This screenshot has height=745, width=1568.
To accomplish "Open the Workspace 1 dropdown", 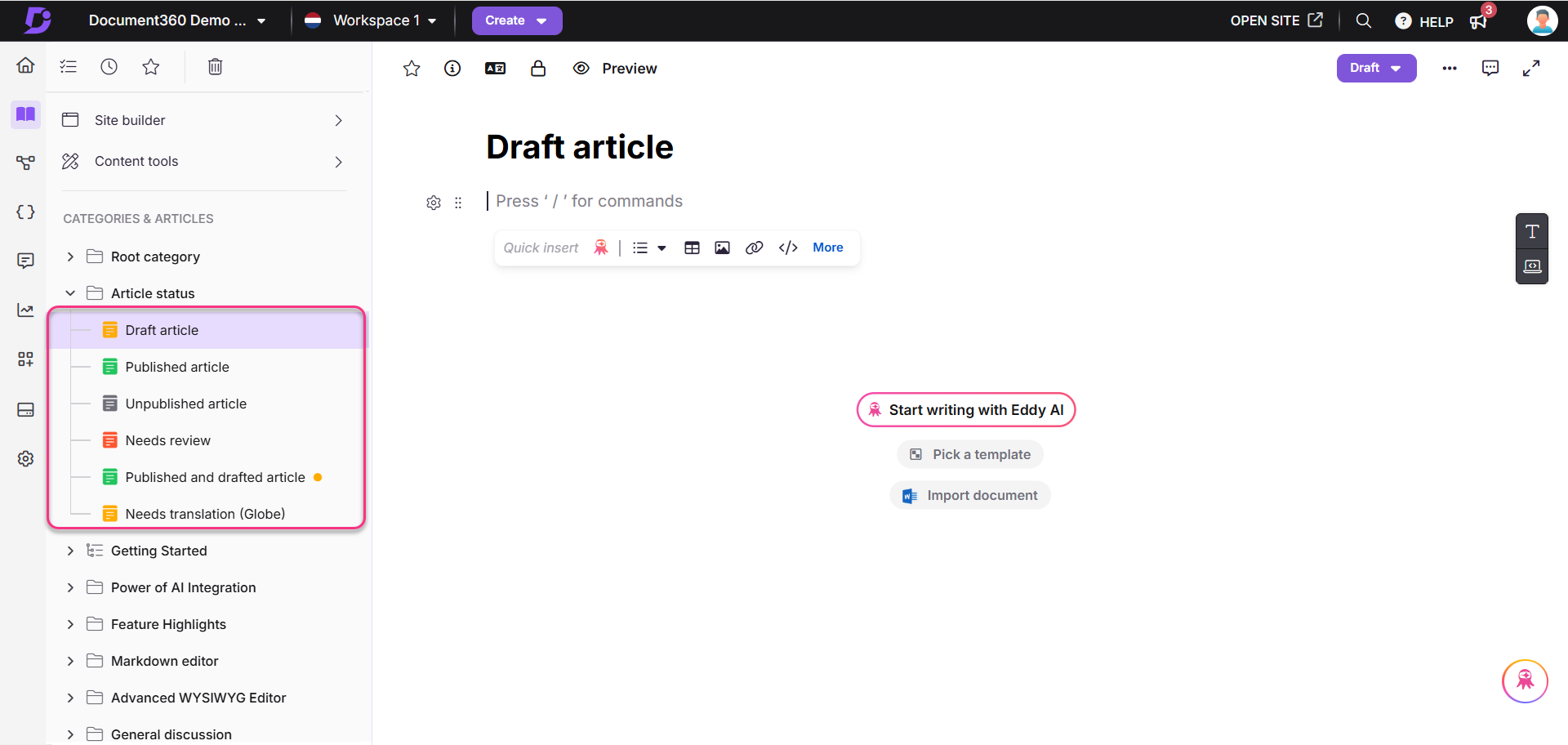I will tap(371, 20).
